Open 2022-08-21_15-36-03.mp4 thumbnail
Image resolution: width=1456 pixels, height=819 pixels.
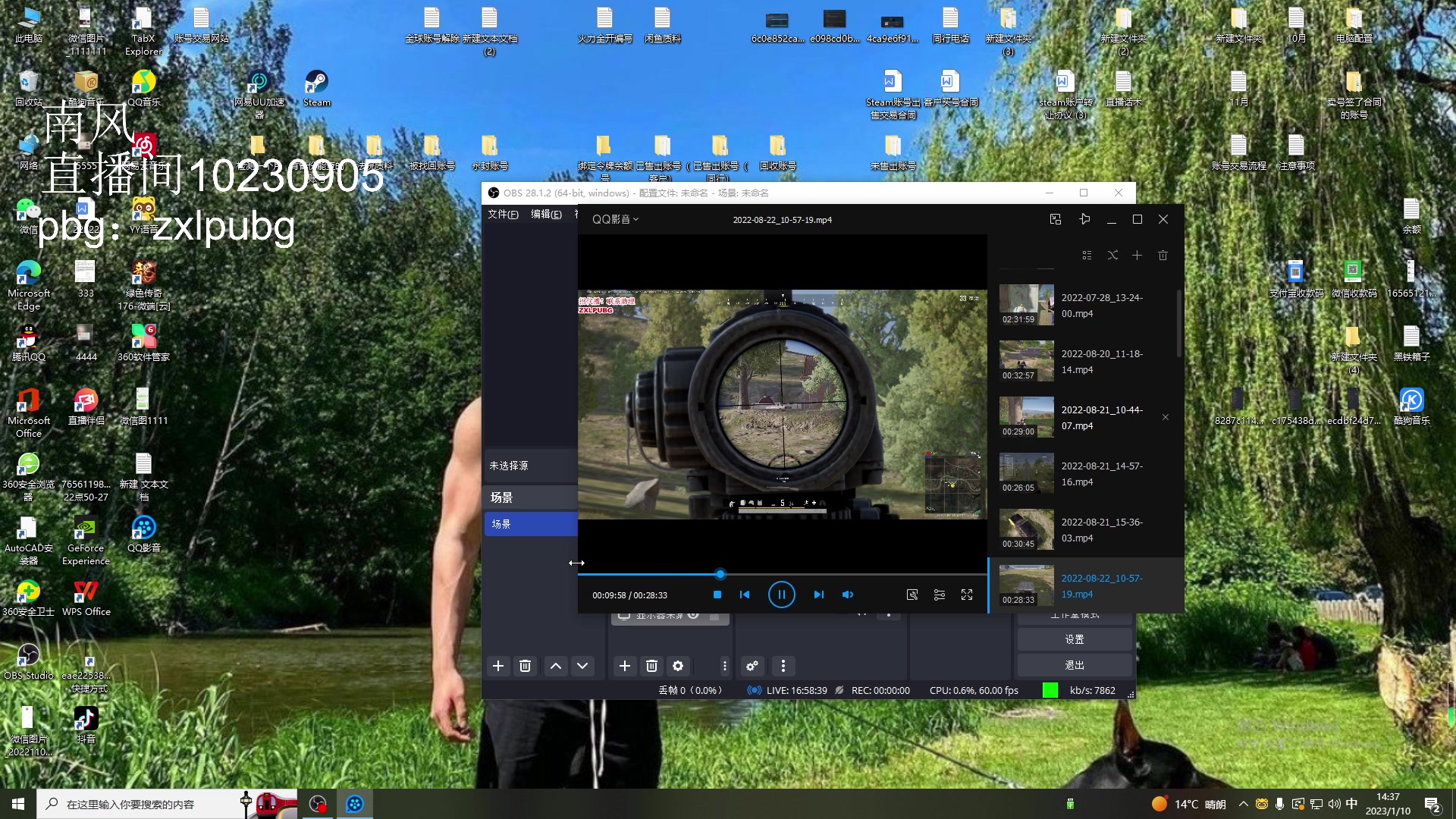click(1026, 529)
